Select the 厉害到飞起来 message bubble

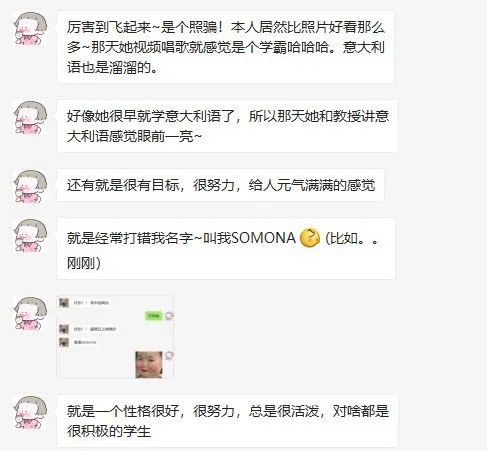225,47
